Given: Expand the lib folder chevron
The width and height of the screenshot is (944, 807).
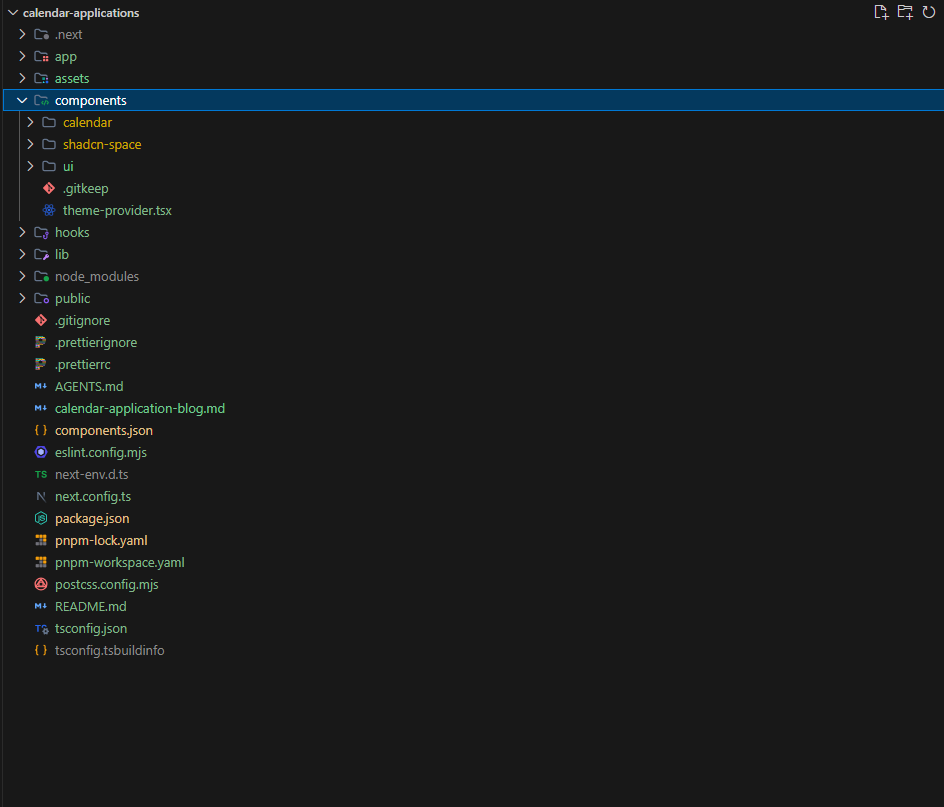Looking at the screenshot, I should coord(22,254).
